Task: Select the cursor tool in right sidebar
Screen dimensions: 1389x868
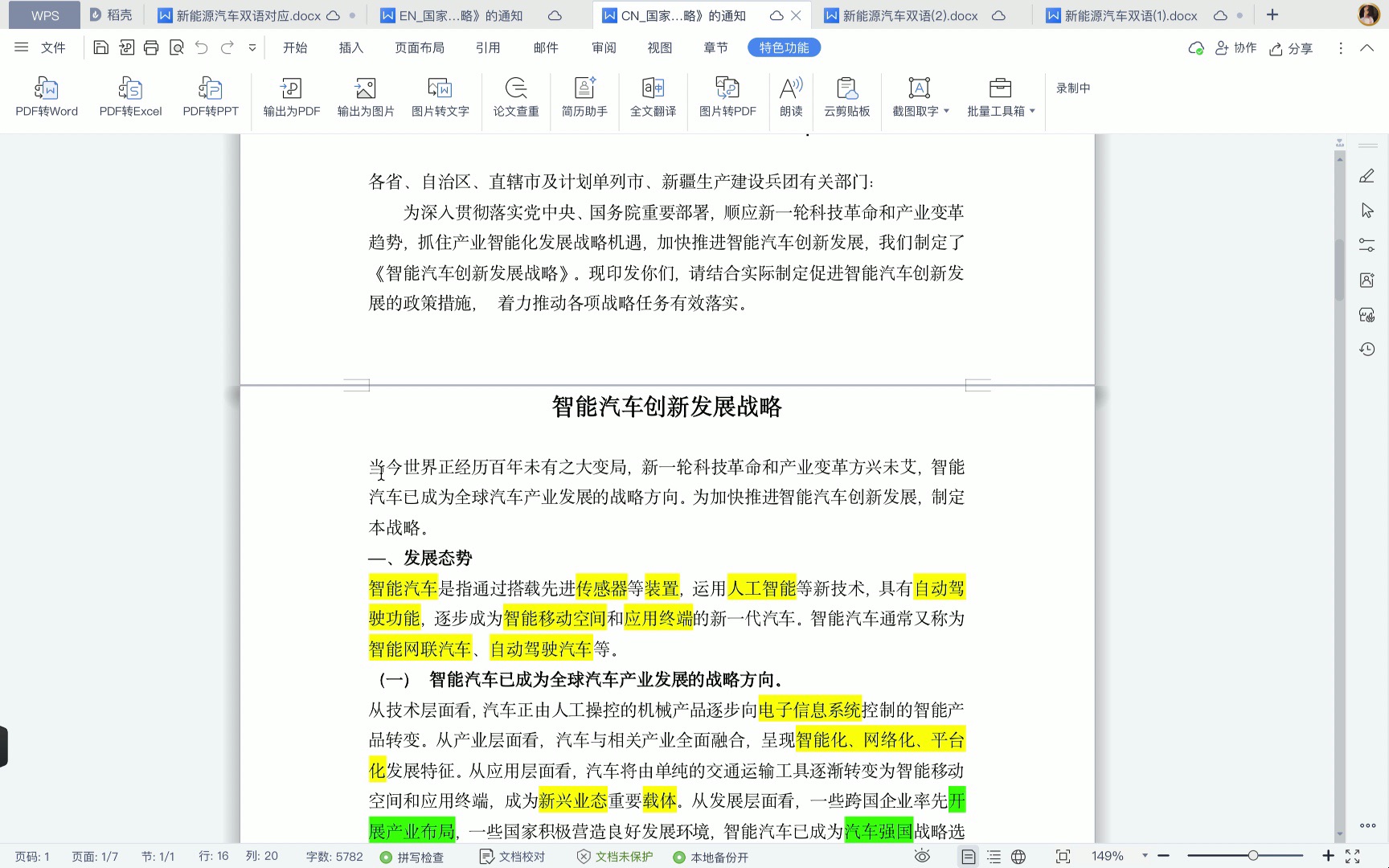Action: click(x=1366, y=211)
